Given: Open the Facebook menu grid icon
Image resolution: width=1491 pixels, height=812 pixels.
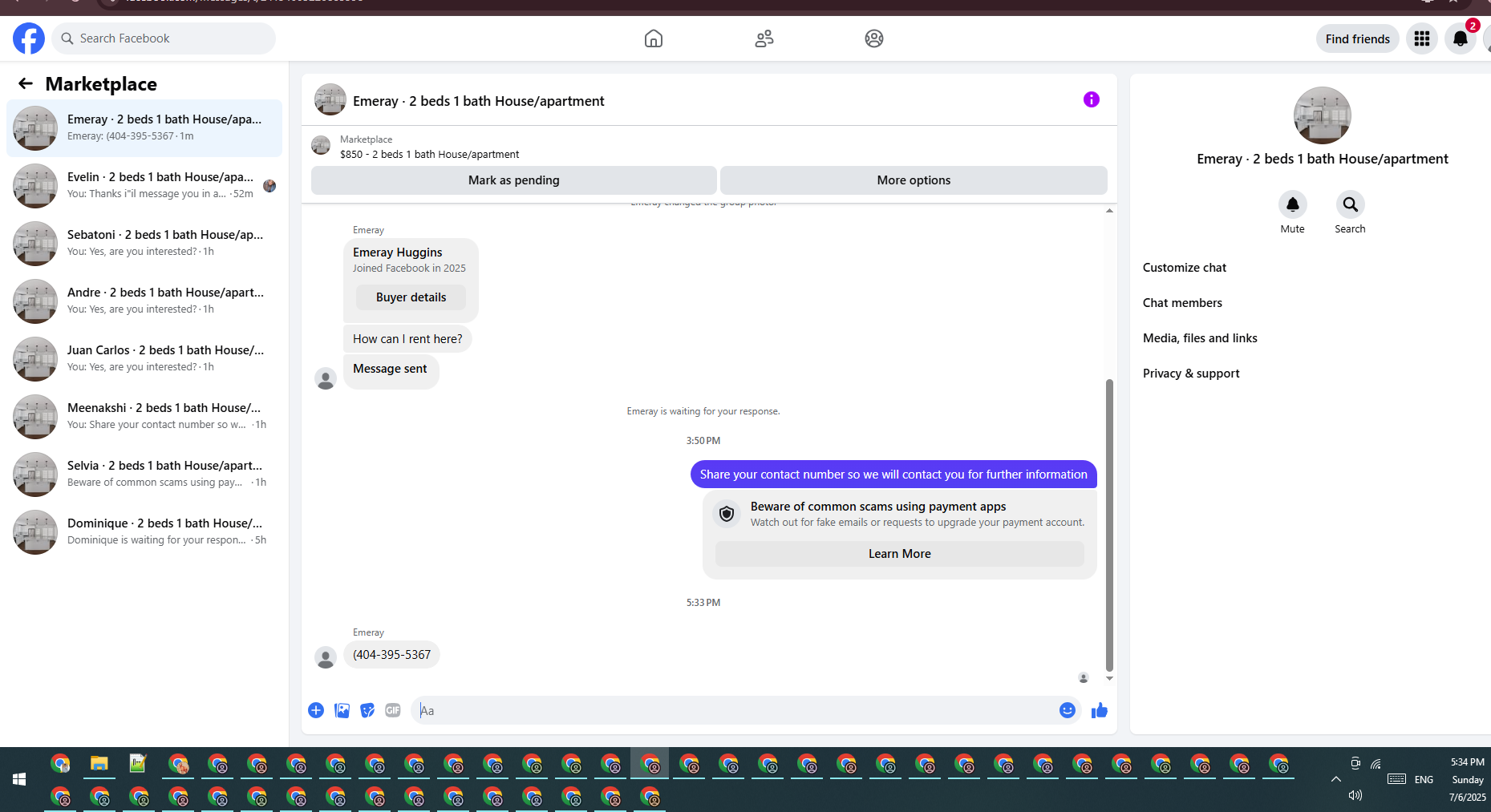Looking at the screenshot, I should tap(1422, 38).
